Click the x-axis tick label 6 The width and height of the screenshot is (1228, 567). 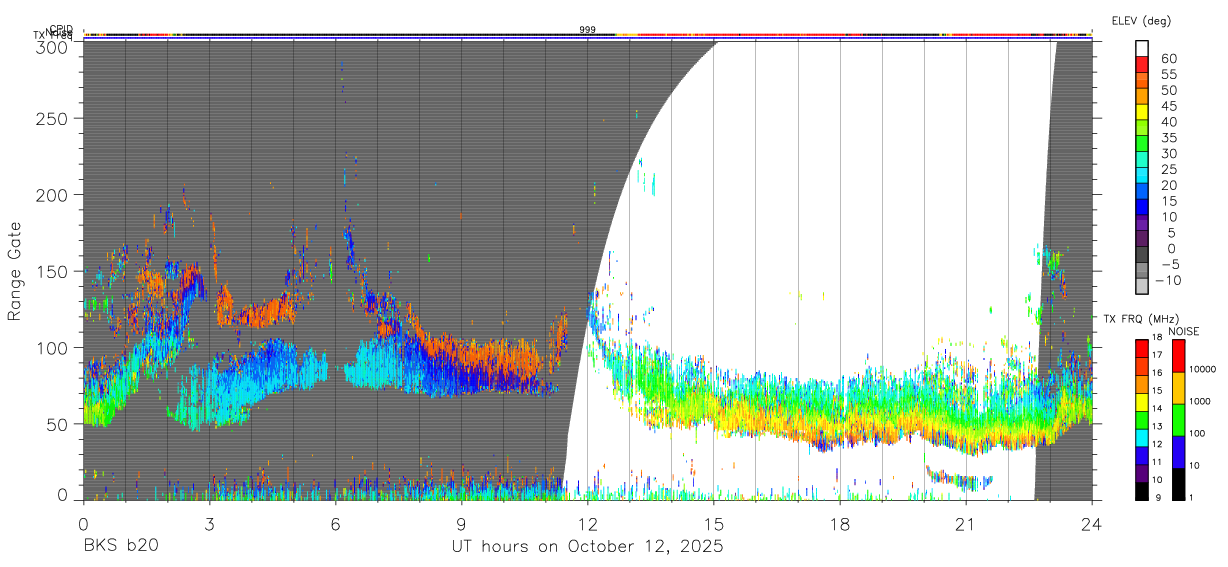335,523
